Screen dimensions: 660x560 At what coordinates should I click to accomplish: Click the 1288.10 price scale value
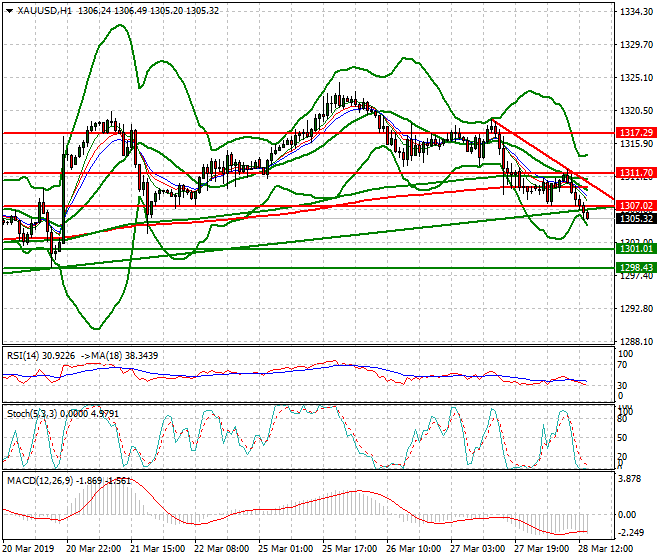[636, 341]
